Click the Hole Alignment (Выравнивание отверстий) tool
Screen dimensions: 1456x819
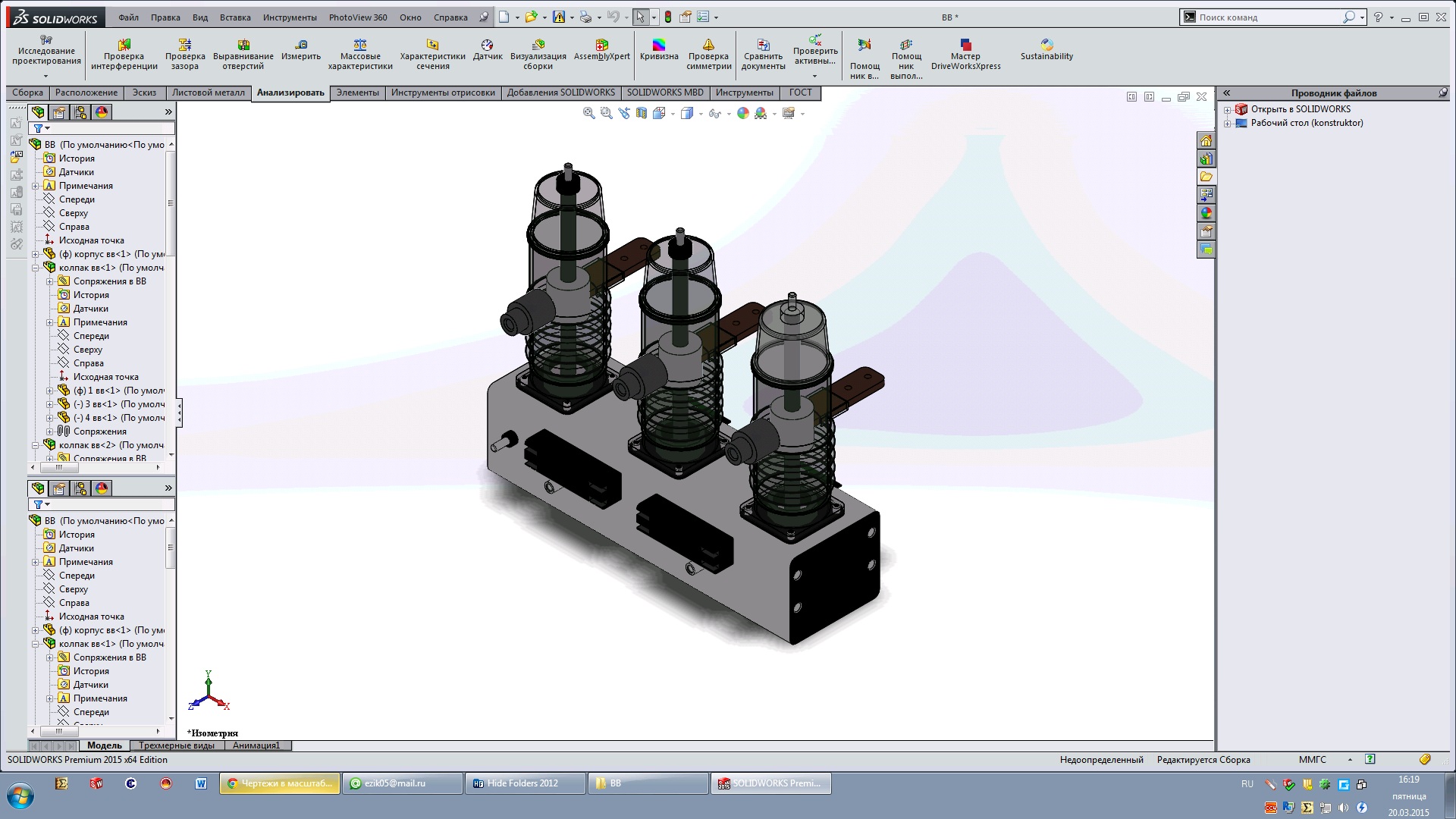(x=243, y=55)
